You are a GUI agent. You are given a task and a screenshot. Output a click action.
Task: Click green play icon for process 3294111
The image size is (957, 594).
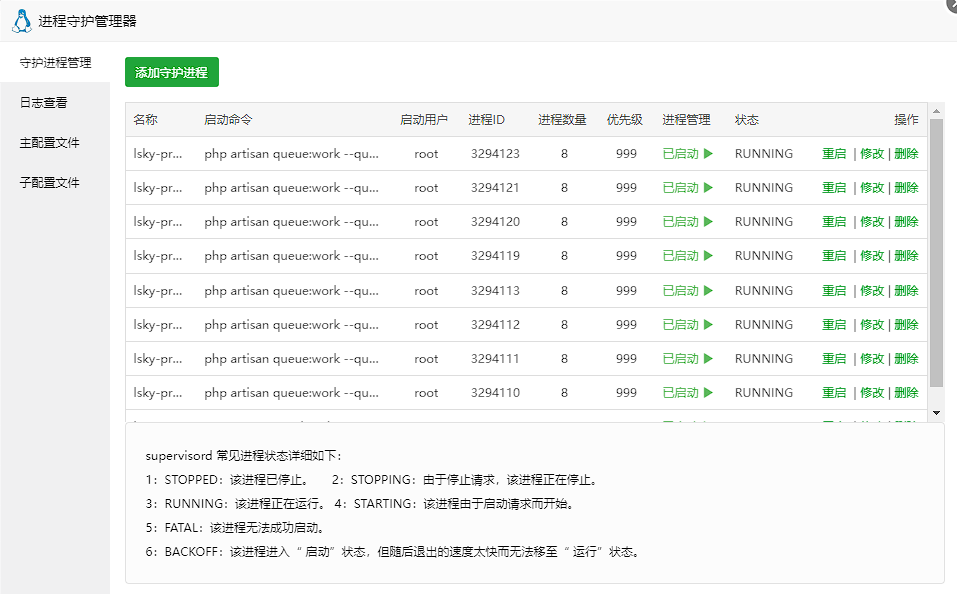[x=708, y=359]
